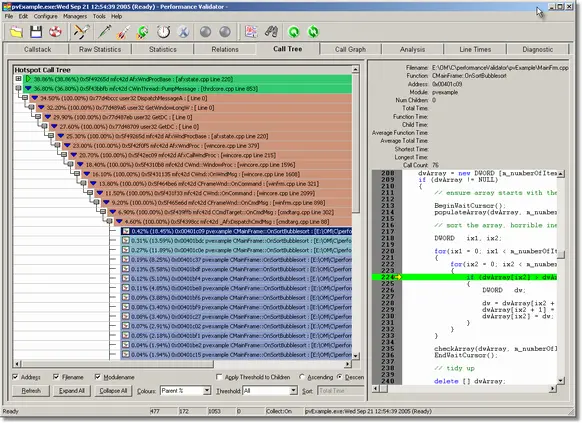
Task: Click the call tree vertical scrollbar thumb
Action: [x=355, y=143]
